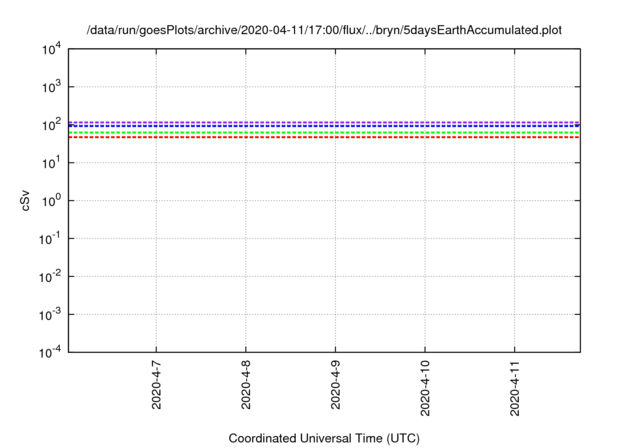Viewport: 640px width, 448px height.
Task: Click the red dashed threshold line
Action: [324, 137]
